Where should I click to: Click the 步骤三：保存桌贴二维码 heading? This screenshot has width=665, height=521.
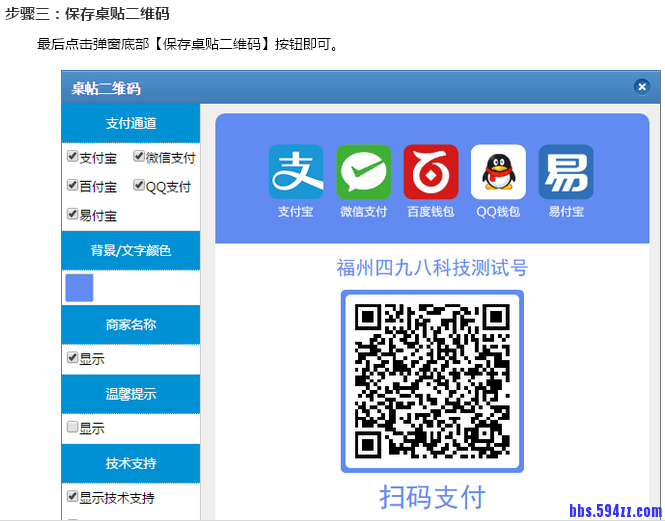tap(87, 14)
